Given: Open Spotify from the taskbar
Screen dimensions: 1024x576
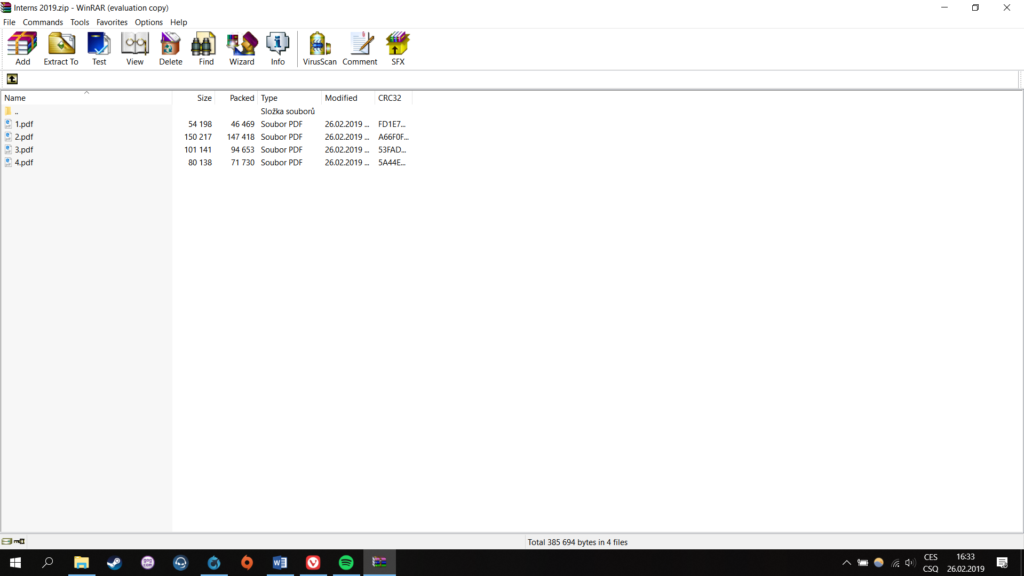Looking at the screenshot, I should point(346,562).
